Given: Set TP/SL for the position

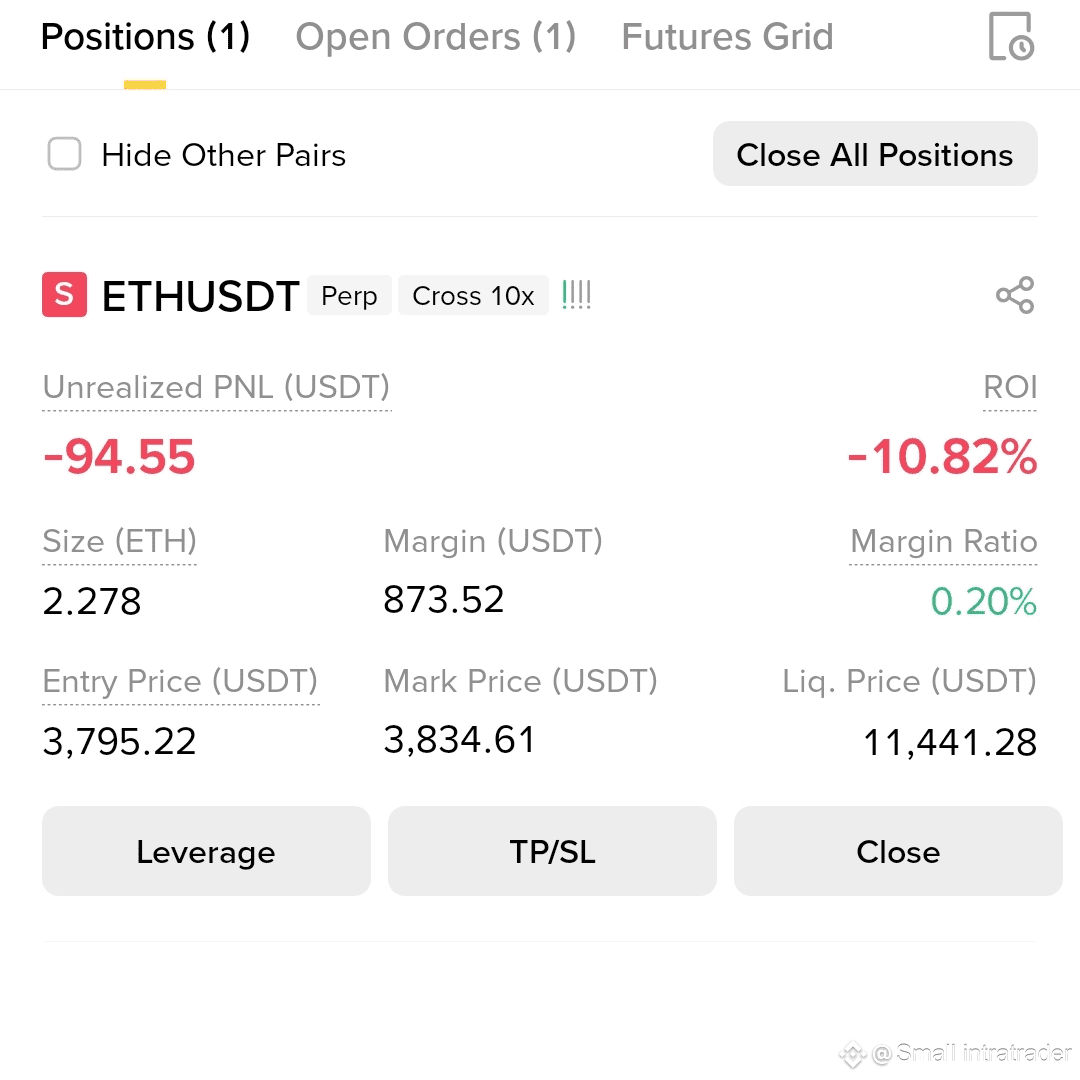Looking at the screenshot, I should click(x=552, y=851).
